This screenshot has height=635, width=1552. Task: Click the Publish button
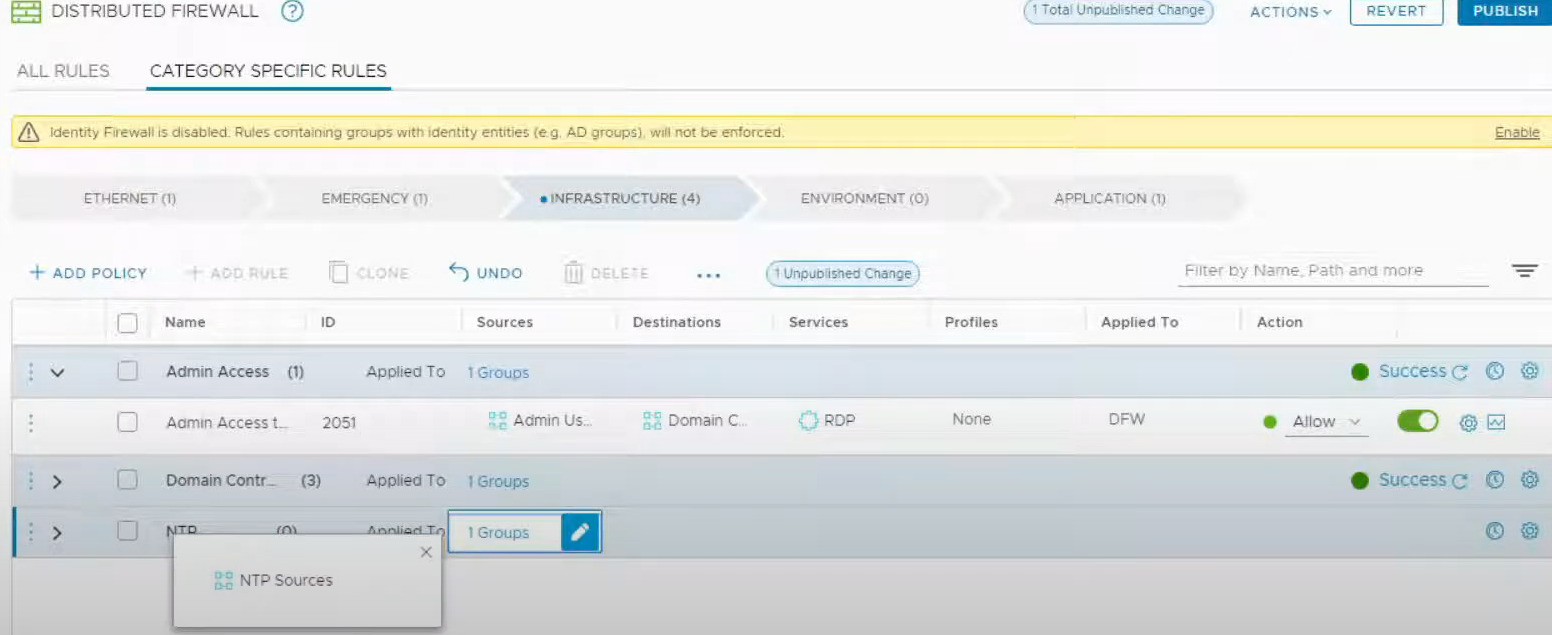tap(1504, 11)
